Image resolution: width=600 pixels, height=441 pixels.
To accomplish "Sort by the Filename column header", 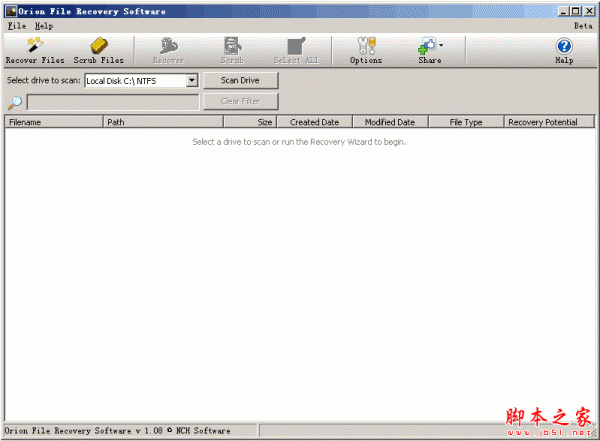I will 54,122.
